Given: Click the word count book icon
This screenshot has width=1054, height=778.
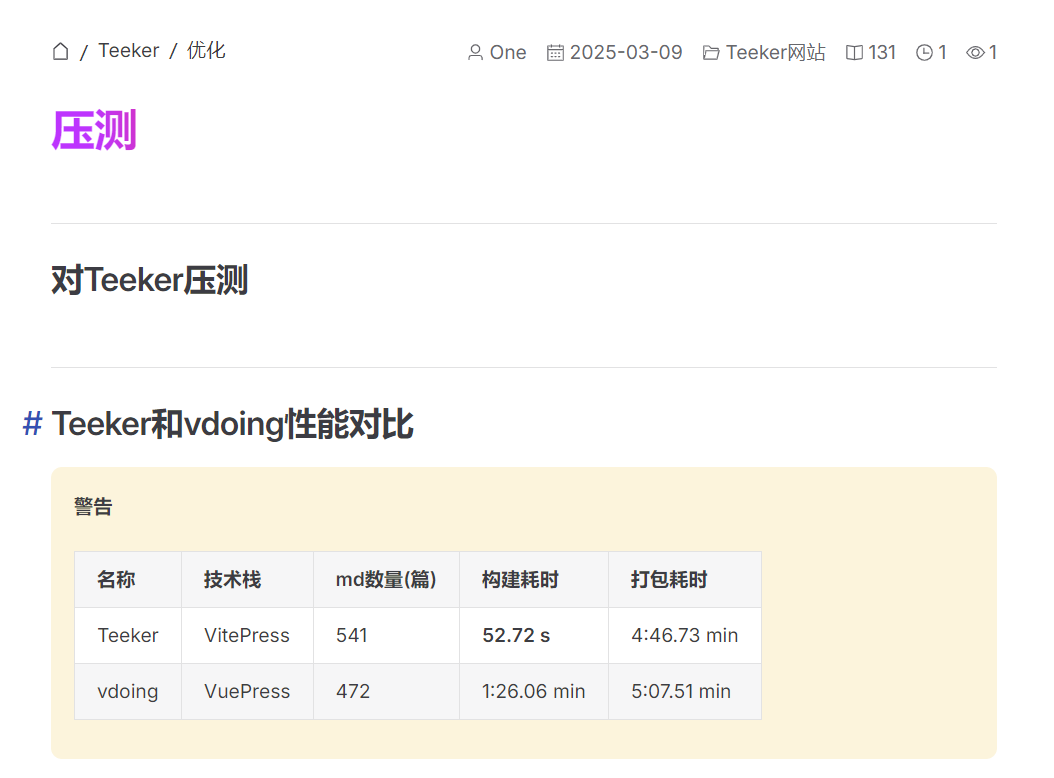Looking at the screenshot, I should pyautogui.click(x=854, y=52).
